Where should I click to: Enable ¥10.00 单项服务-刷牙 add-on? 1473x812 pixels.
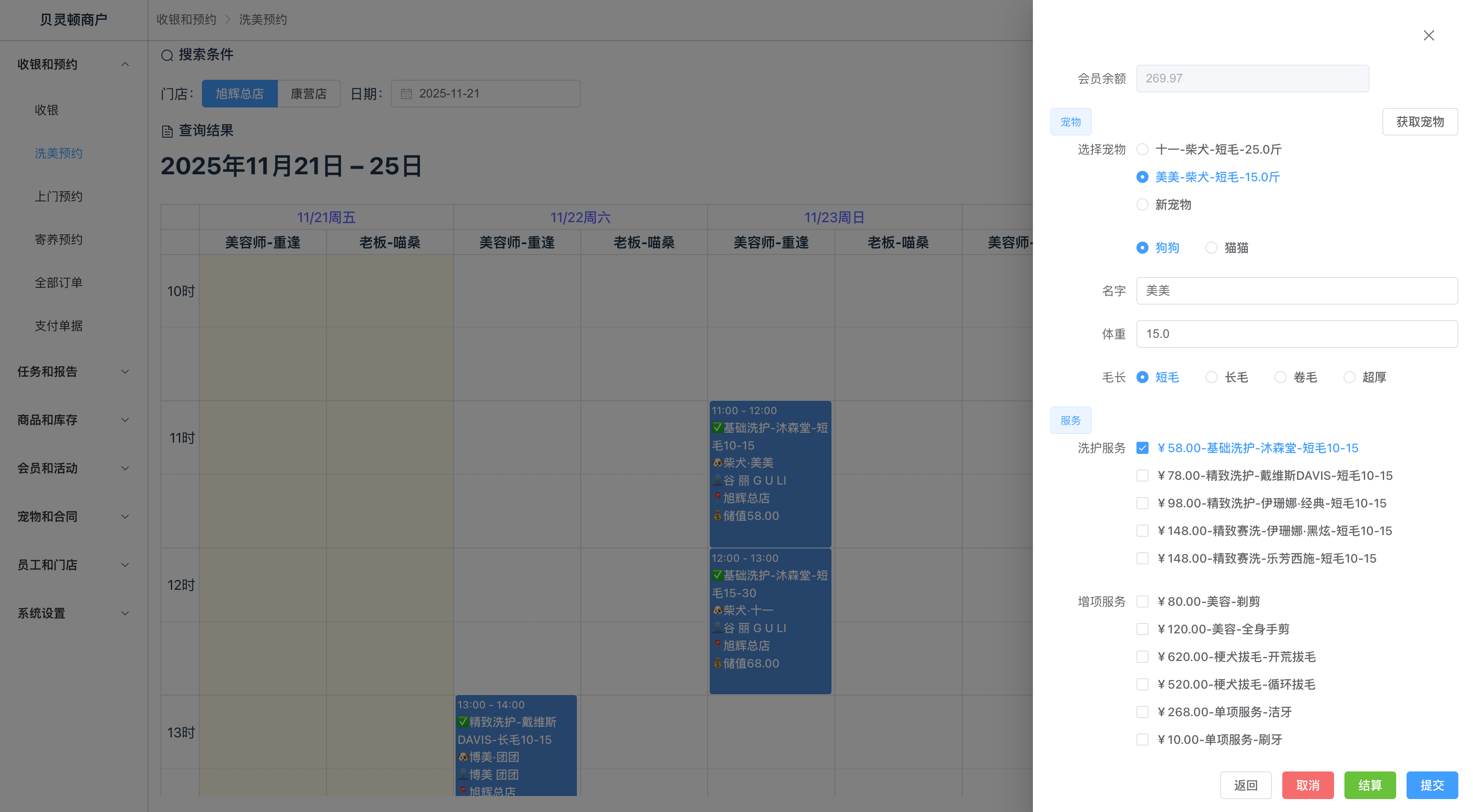point(1142,740)
